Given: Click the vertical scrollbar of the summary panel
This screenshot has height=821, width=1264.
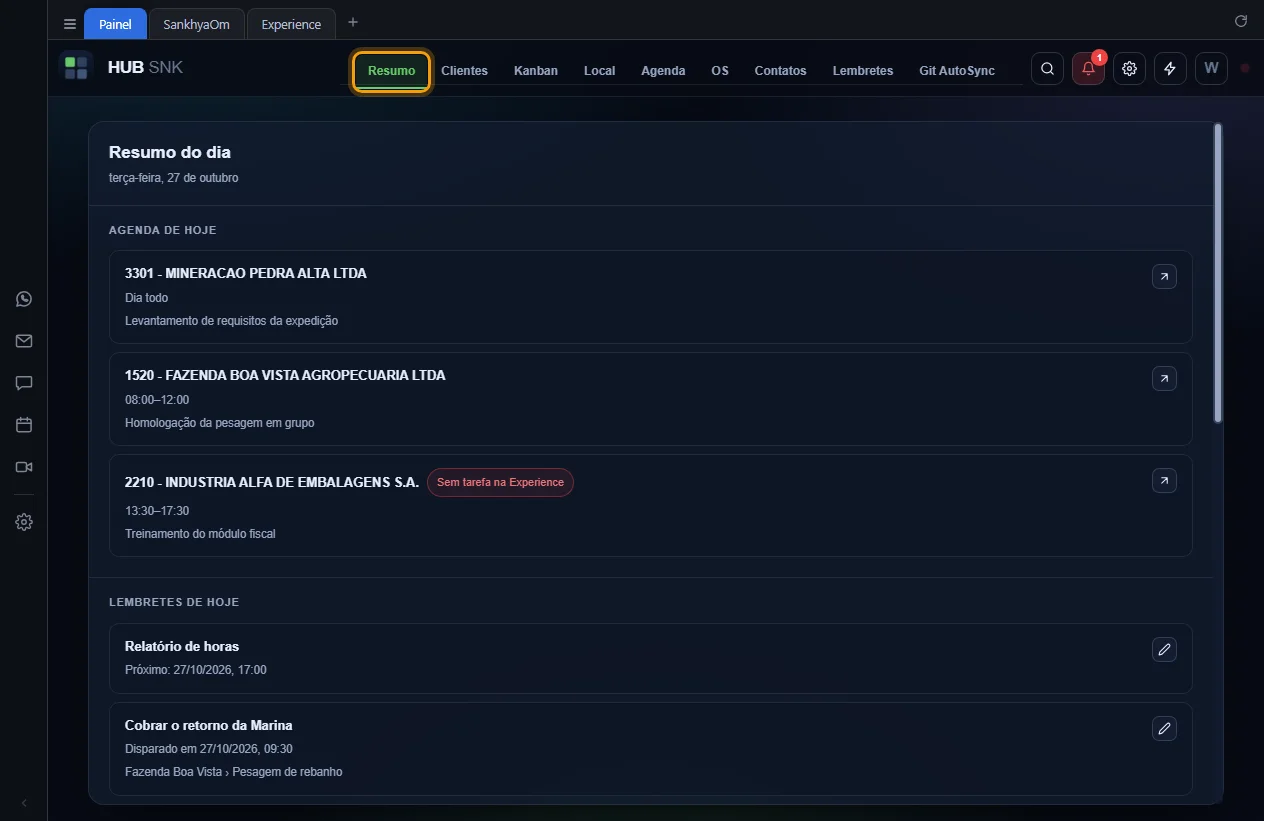Looking at the screenshot, I should click(x=1218, y=273).
